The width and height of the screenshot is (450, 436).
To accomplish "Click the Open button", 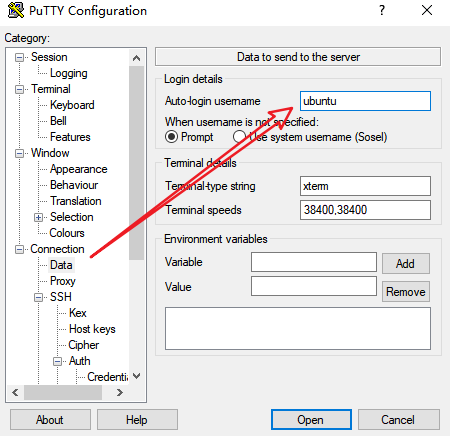I will click(311, 419).
